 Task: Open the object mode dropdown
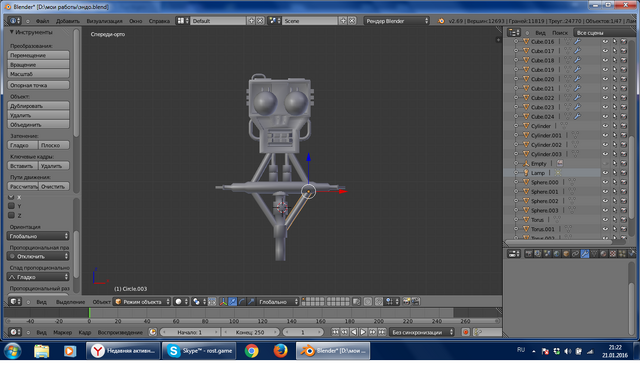pos(142,302)
